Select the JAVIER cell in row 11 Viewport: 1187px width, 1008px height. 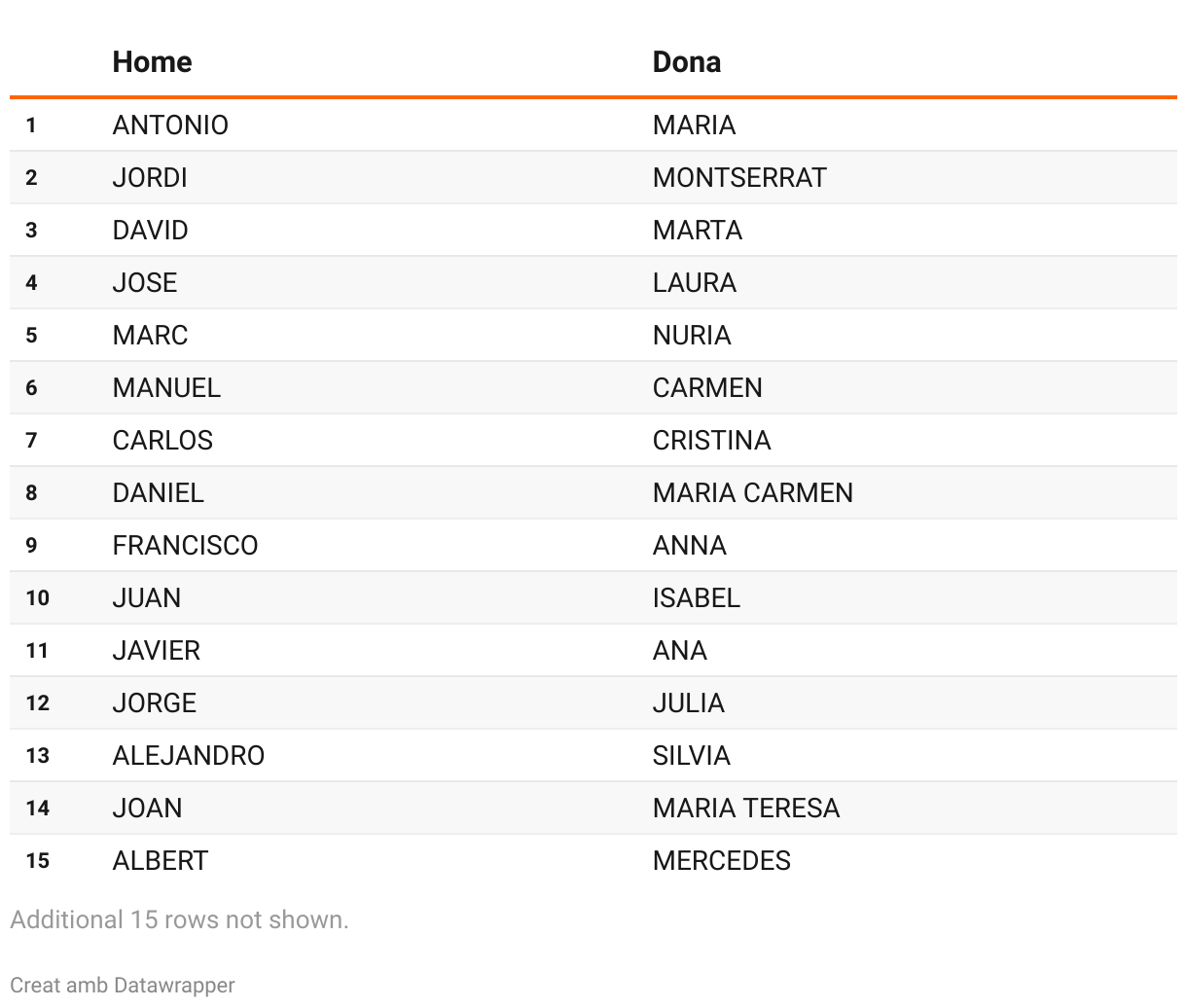click(x=157, y=651)
